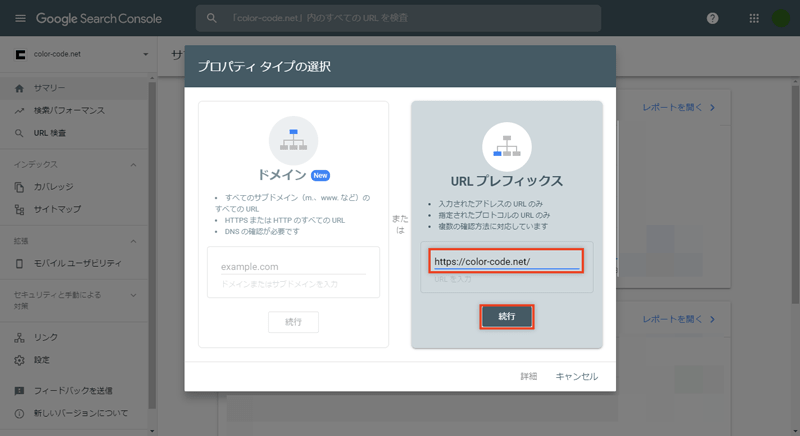
Task: Open the color-code.net property selector dropdown
Action: pos(145,54)
